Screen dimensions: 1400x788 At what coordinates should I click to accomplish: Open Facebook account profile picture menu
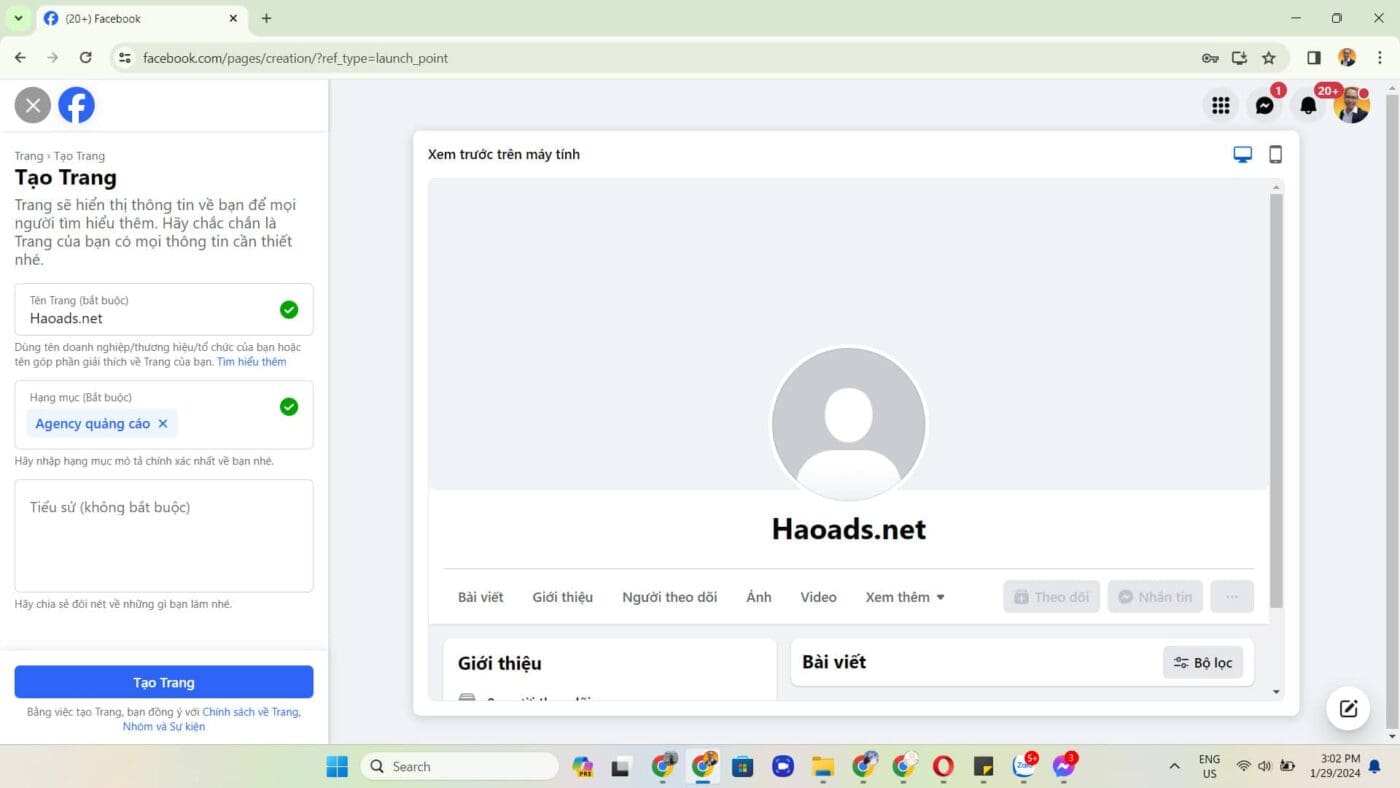pyautogui.click(x=1352, y=105)
